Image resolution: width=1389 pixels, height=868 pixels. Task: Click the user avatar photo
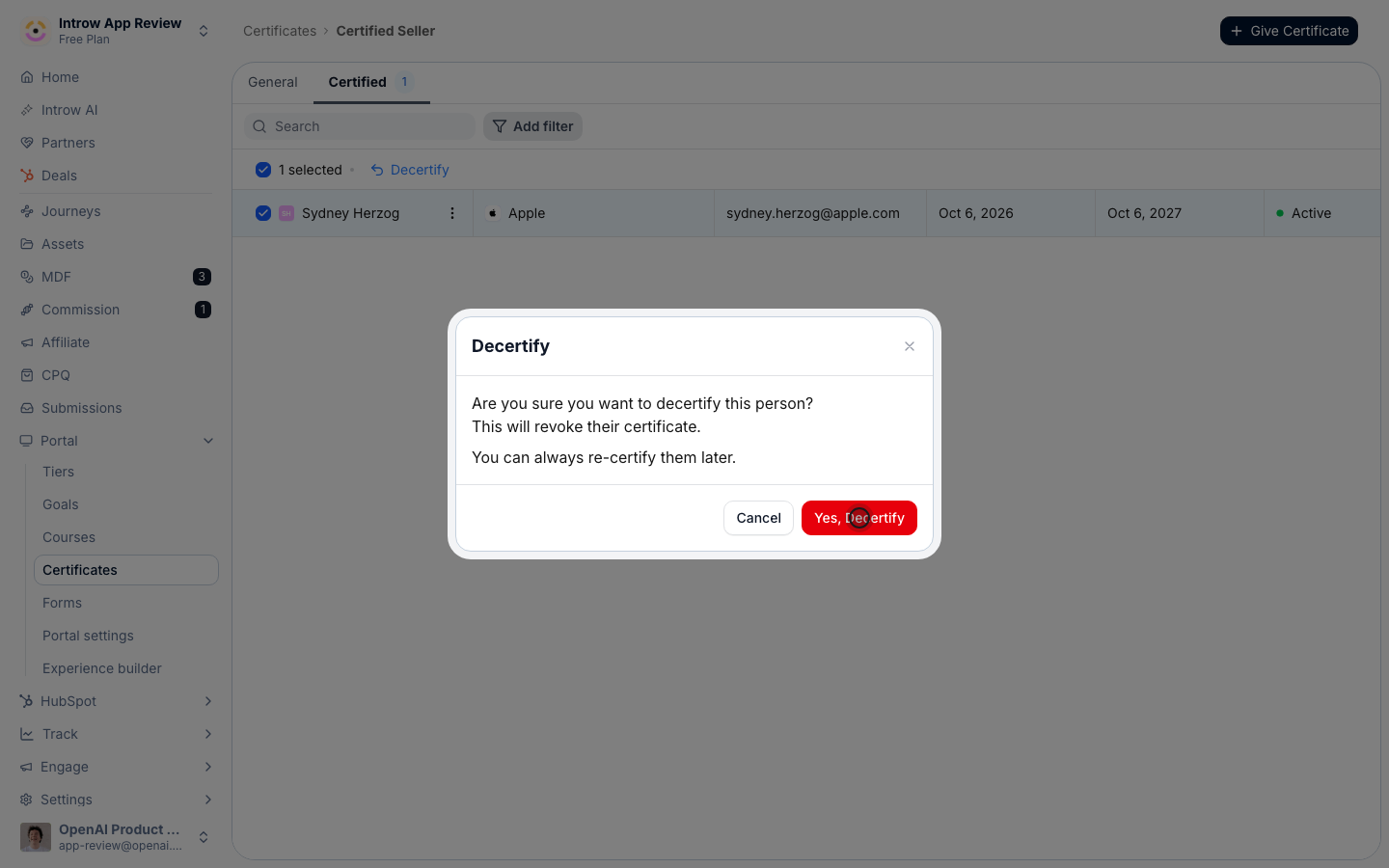(x=36, y=837)
